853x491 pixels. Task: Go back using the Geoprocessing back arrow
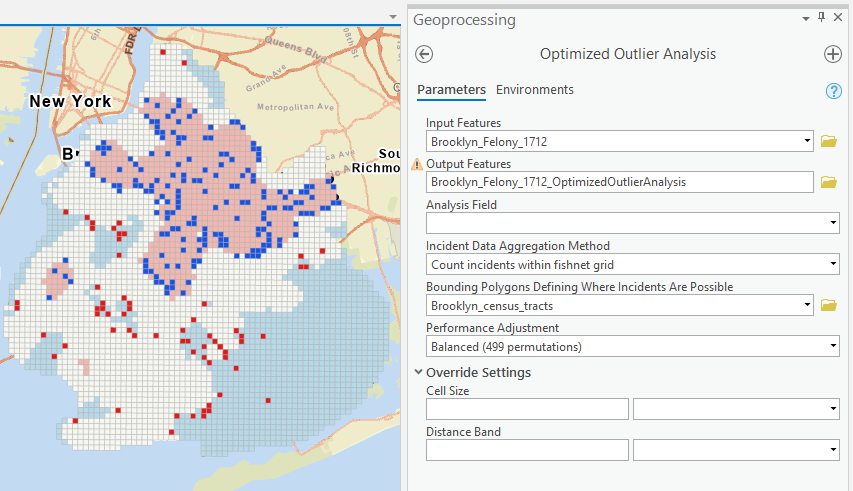pyautogui.click(x=424, y=54)
